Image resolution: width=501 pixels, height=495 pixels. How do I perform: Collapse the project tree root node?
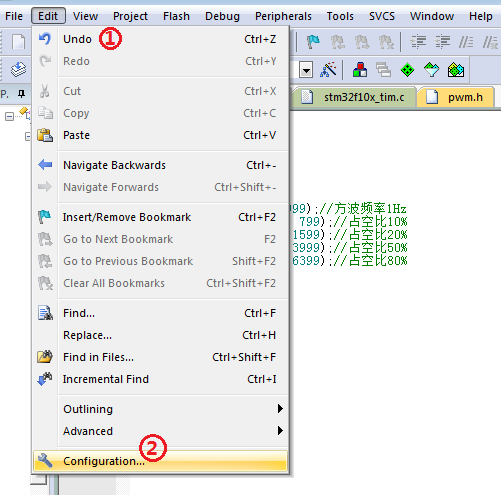[x=9, y=117]
